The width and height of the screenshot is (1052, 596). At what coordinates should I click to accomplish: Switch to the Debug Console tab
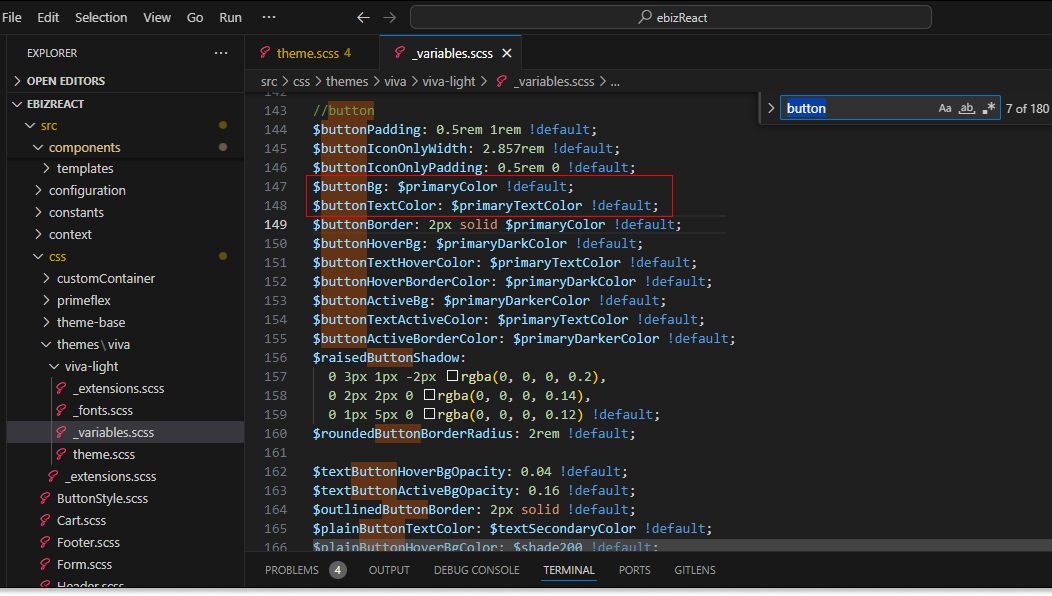[476, 570]
